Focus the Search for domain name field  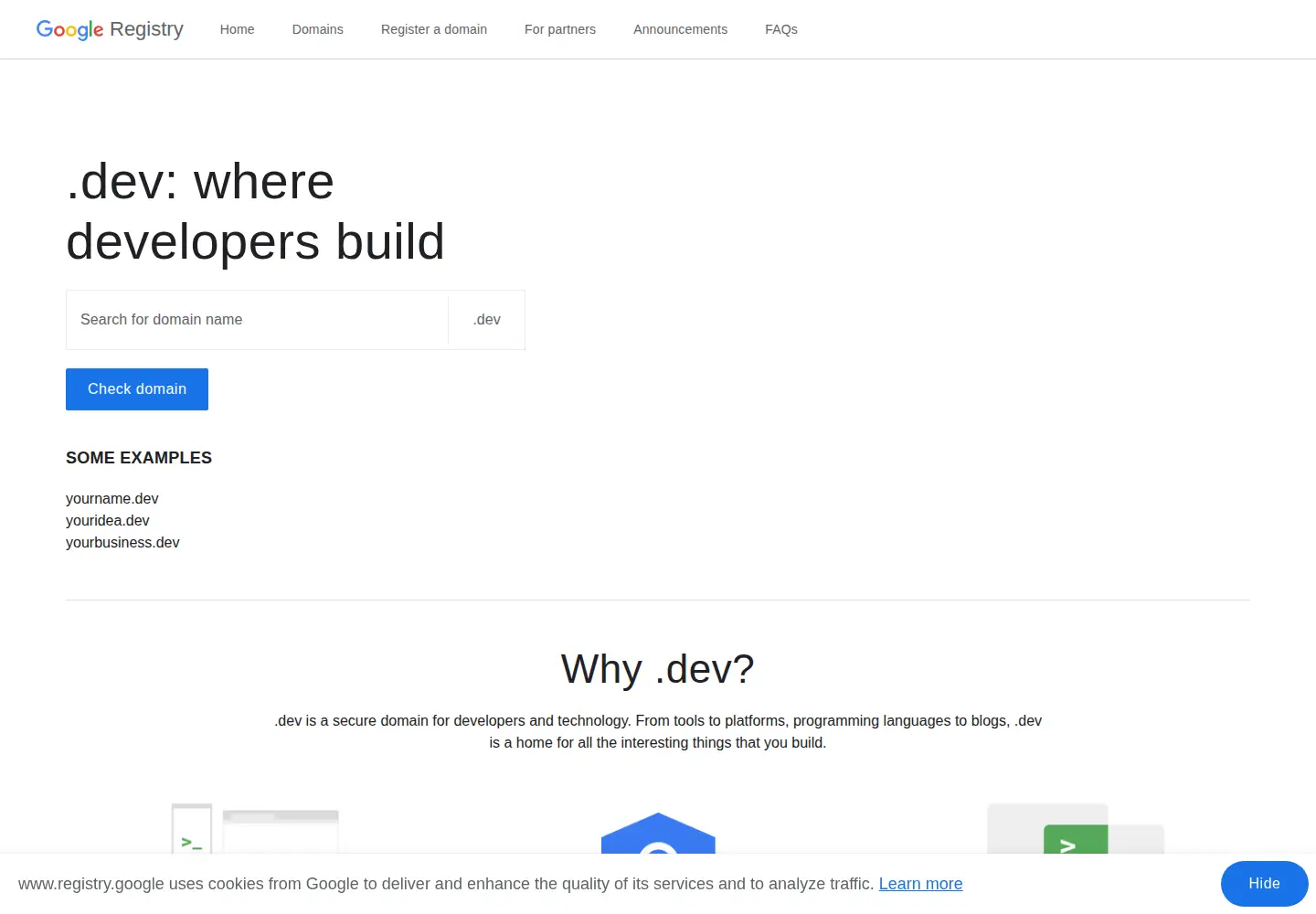coord(258,320)
